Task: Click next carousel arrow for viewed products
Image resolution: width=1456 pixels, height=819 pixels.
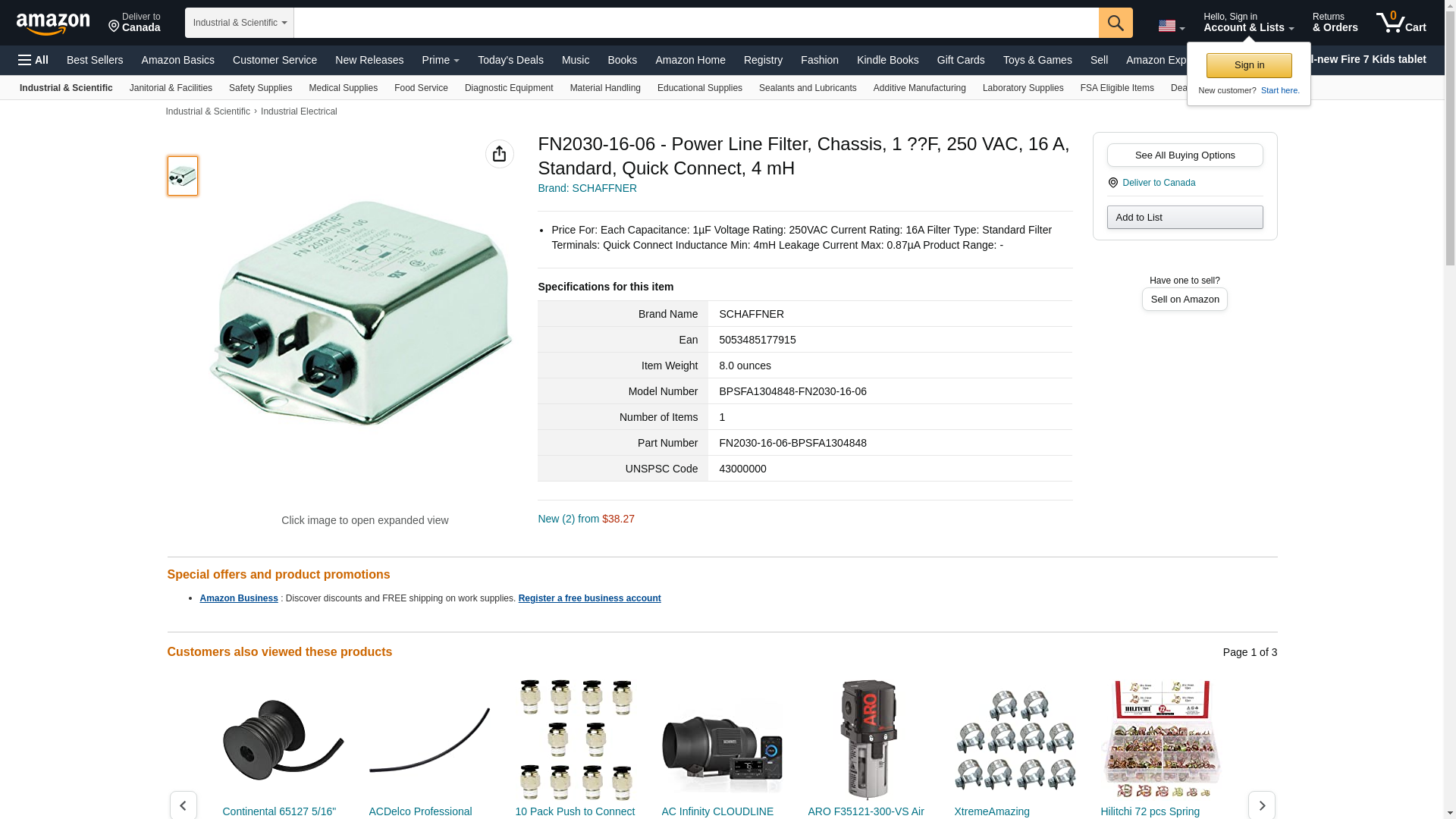Action: (x=1261, y=805)
